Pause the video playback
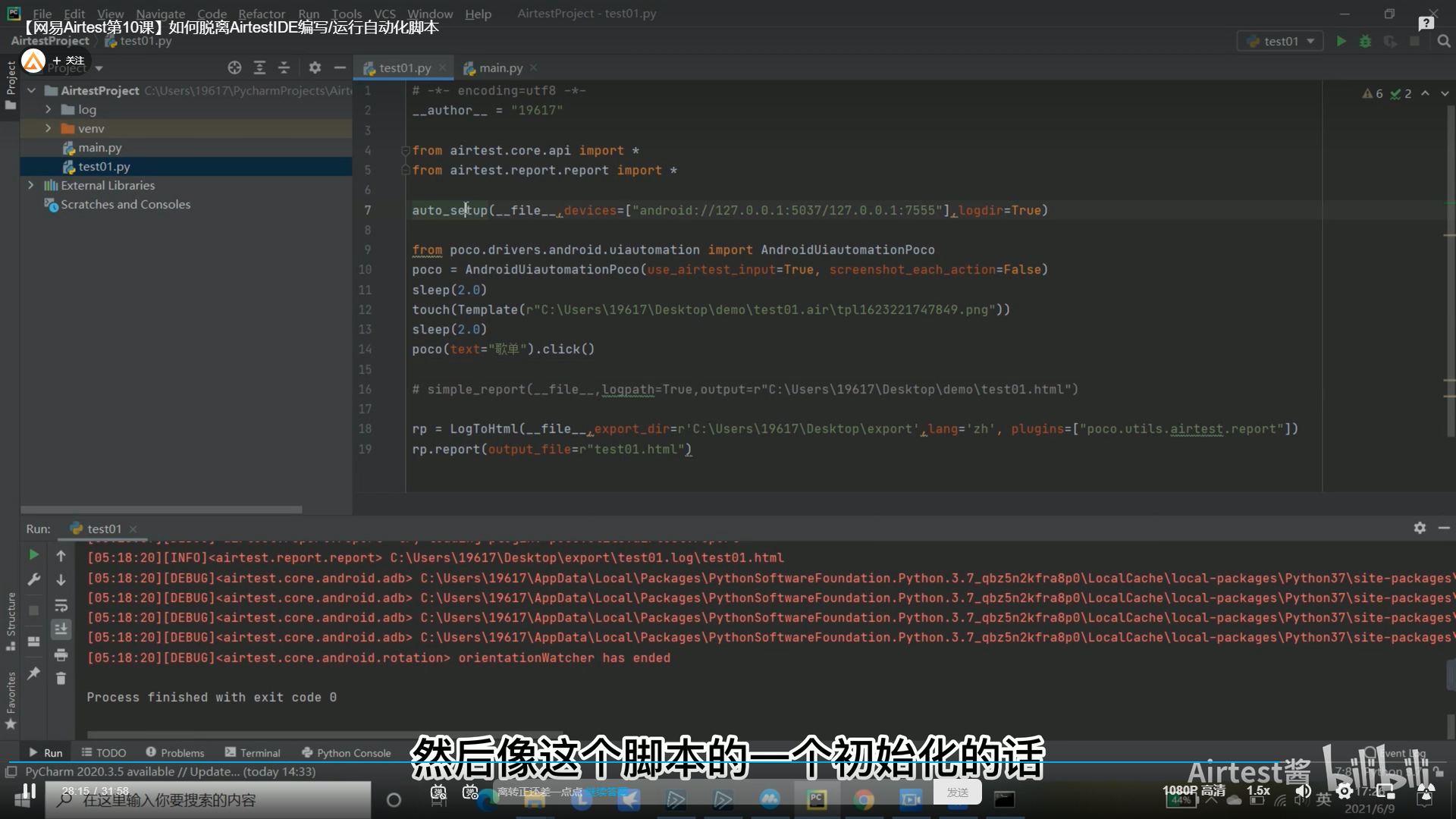Viewport: 1456px width, 819px height. (29, 792)
